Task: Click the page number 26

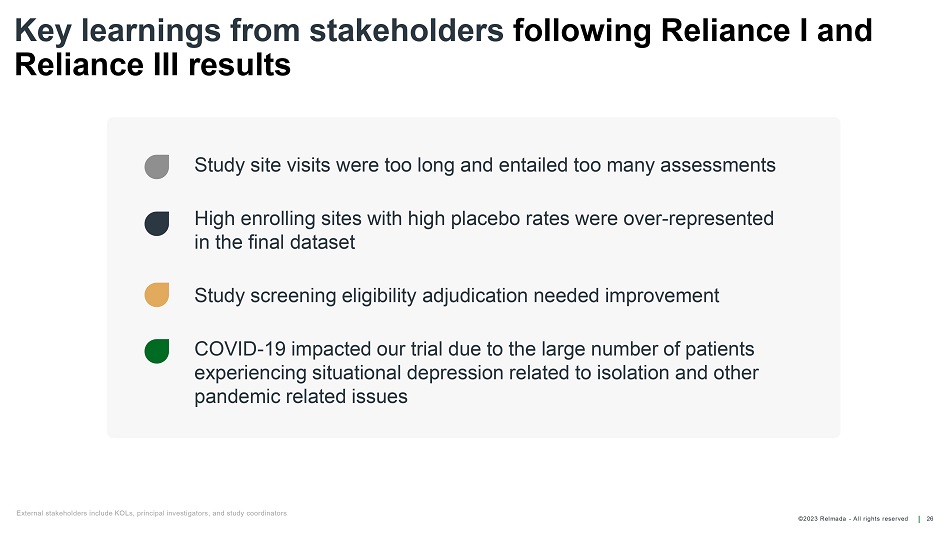Action: (930, 518)
